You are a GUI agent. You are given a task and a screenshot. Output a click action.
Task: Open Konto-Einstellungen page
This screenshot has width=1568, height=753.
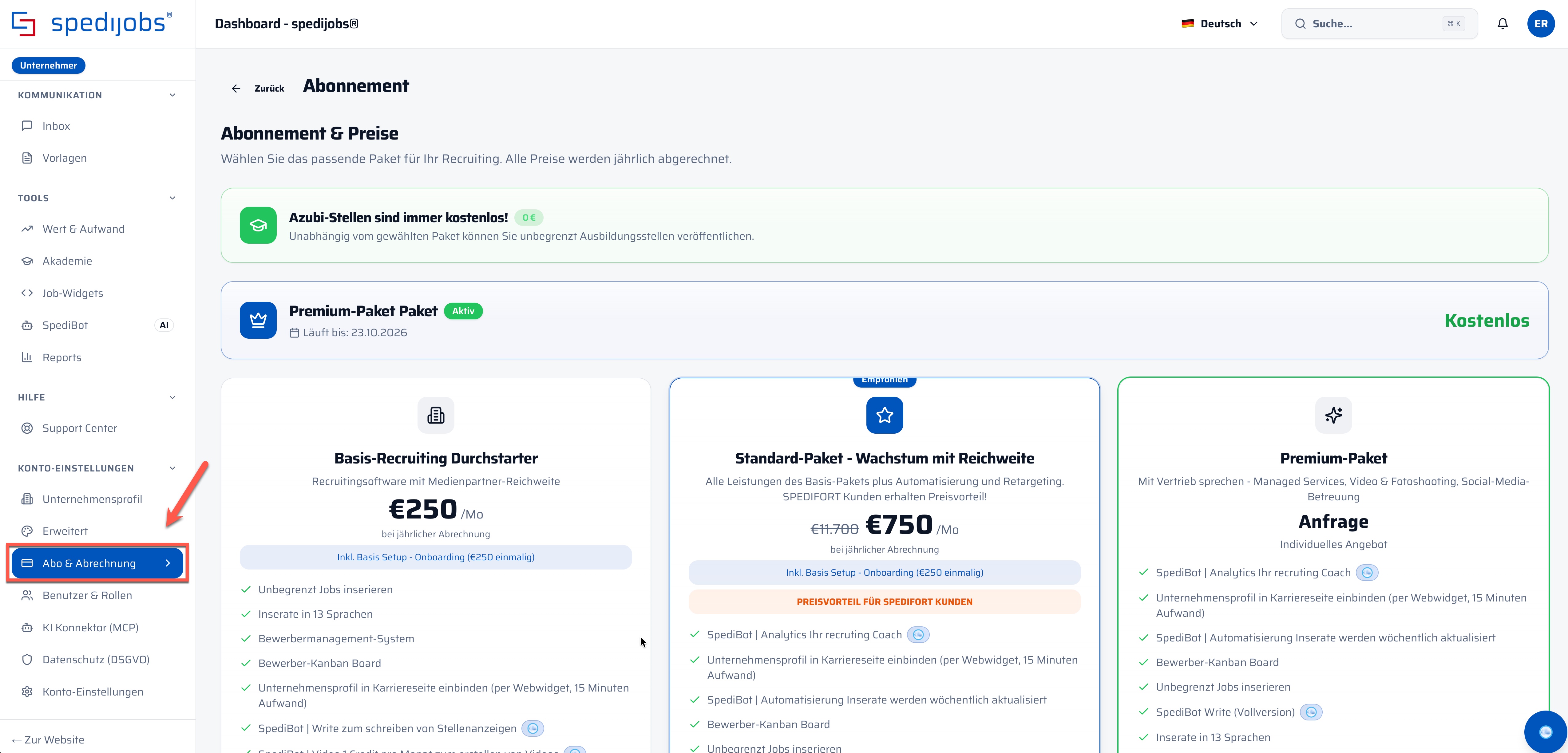tap(97, 692)
